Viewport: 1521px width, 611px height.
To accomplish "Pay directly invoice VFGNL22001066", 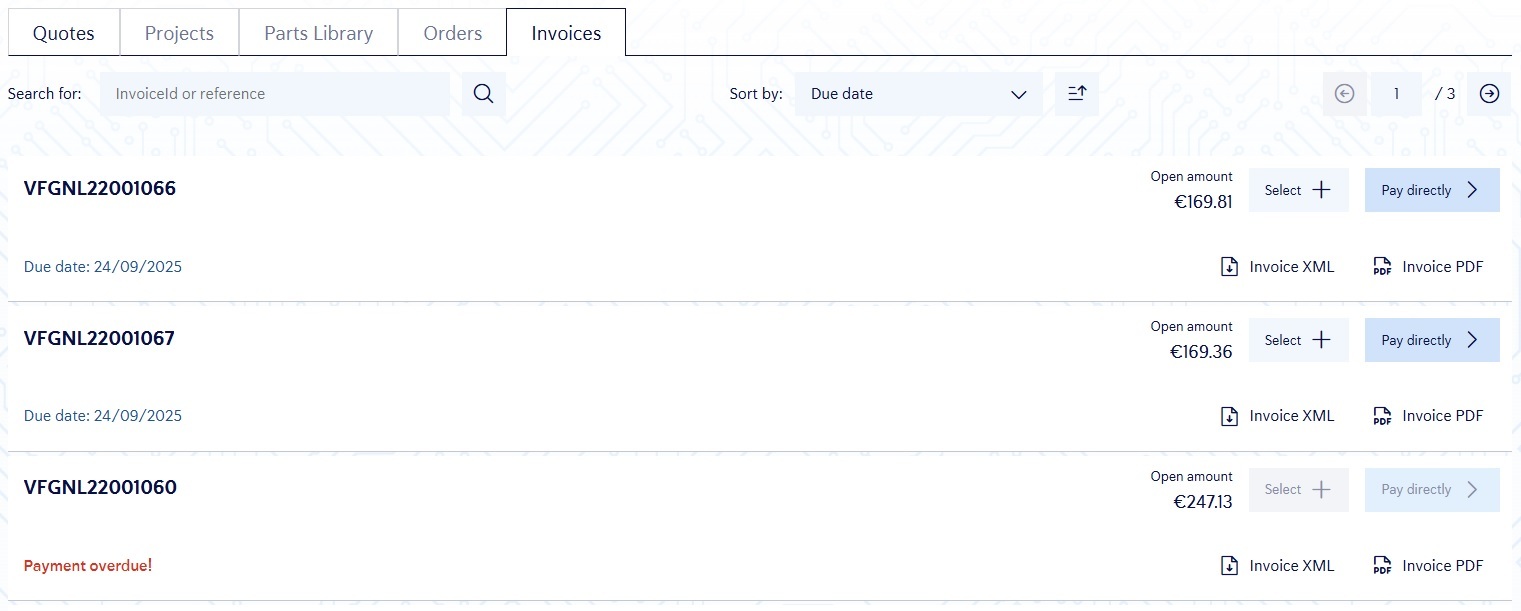I will (1431, 190).
